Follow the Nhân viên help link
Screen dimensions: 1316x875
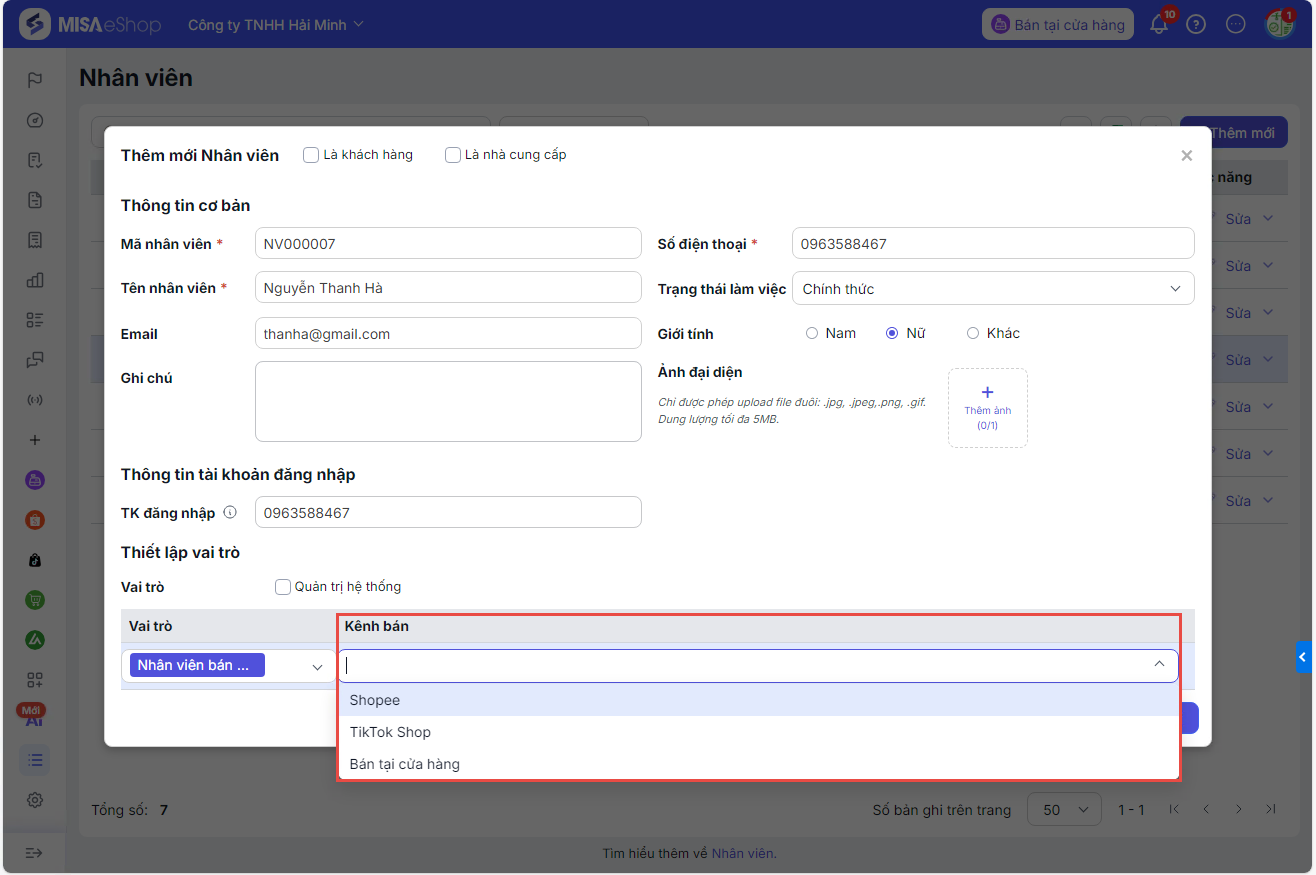pyautogui.click(x=743, y=853)
